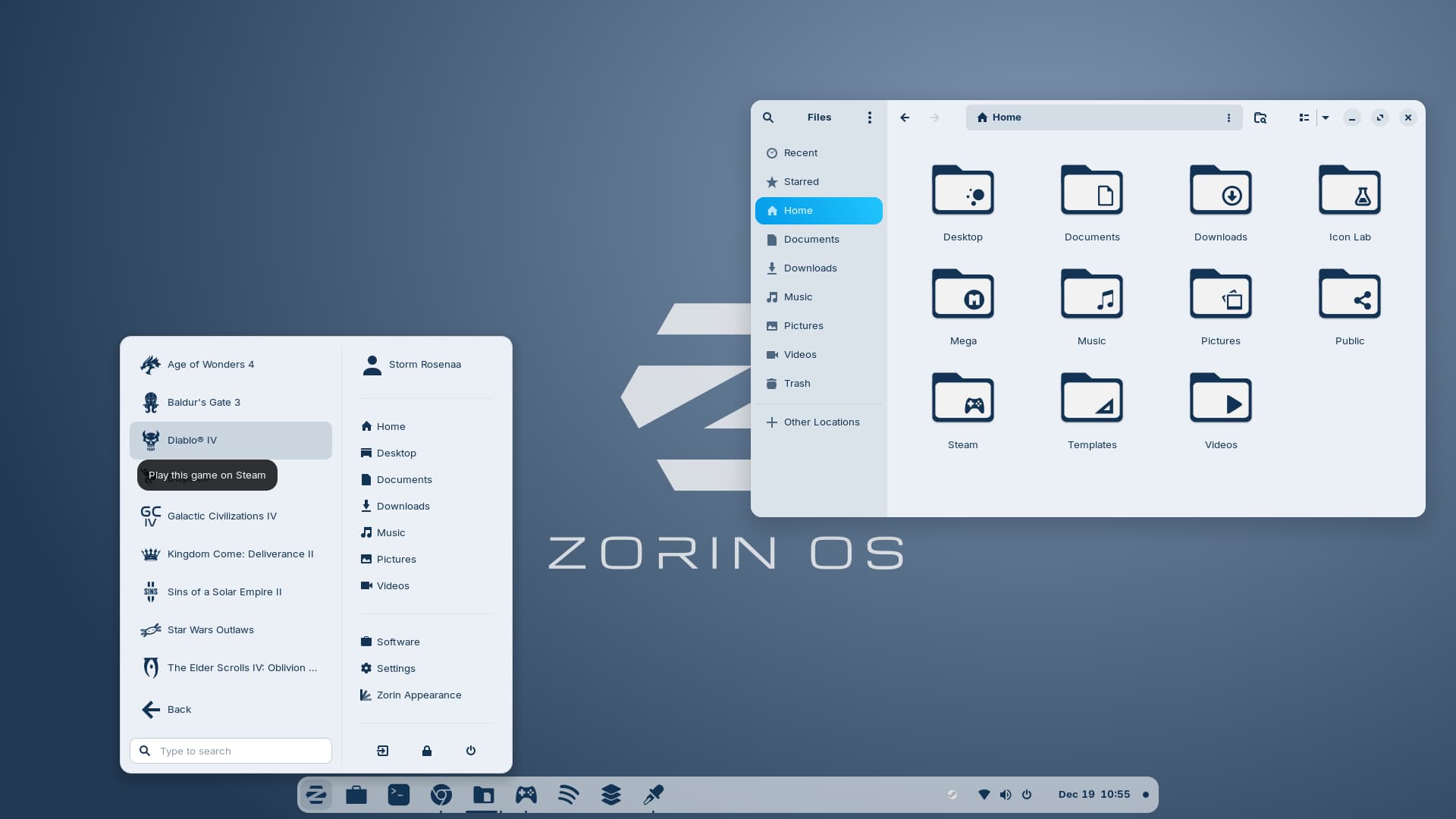
Task: Click the lock screen icon
Action: [426, 751]
